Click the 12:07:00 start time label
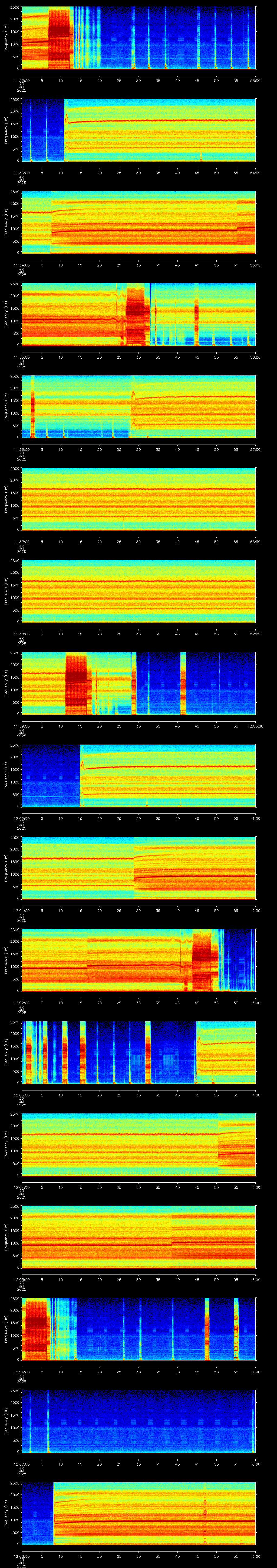Screen dimensions: 277x1568 pos(21,1464)
